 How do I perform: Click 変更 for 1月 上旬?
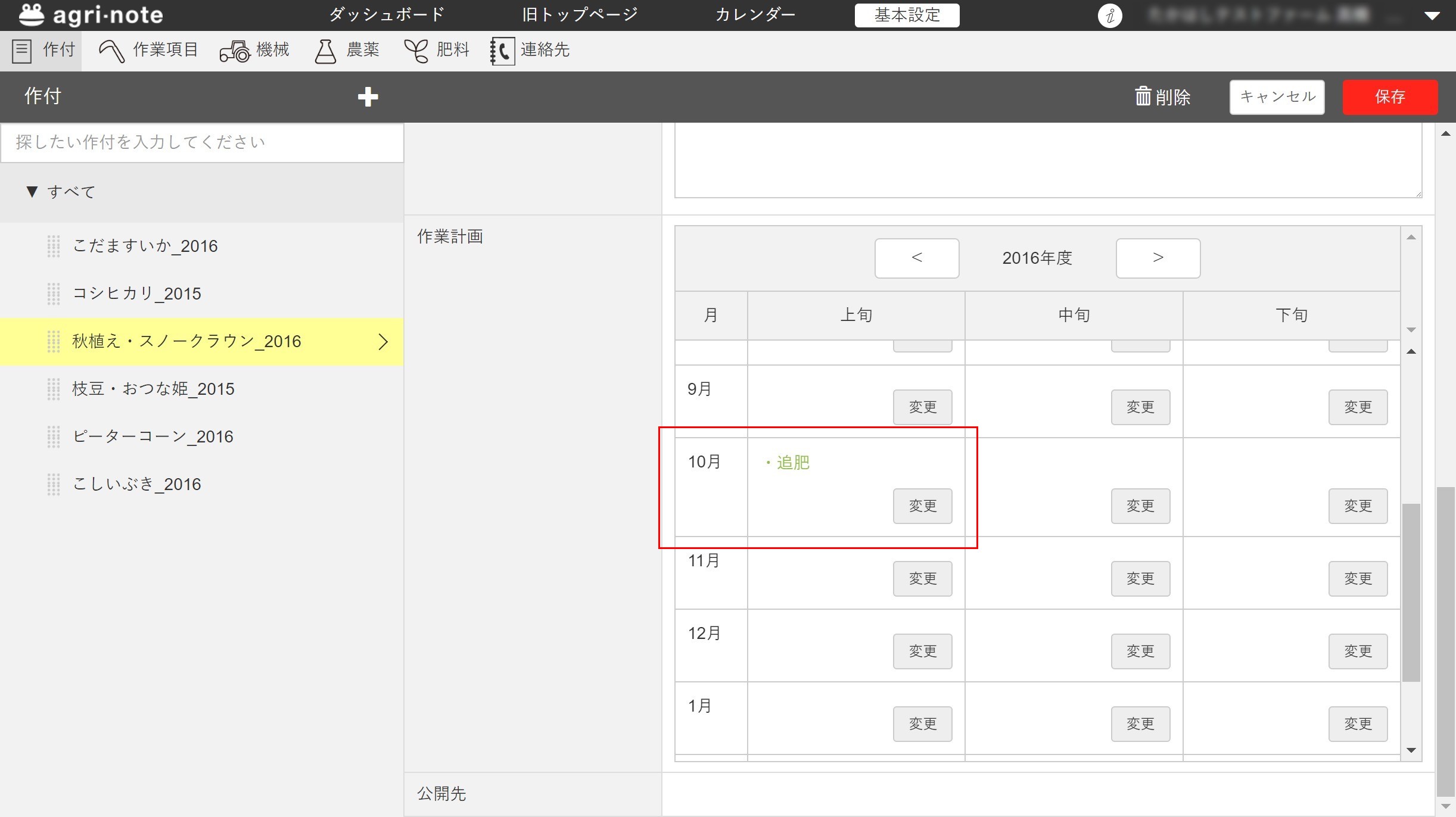click(922, 724)
